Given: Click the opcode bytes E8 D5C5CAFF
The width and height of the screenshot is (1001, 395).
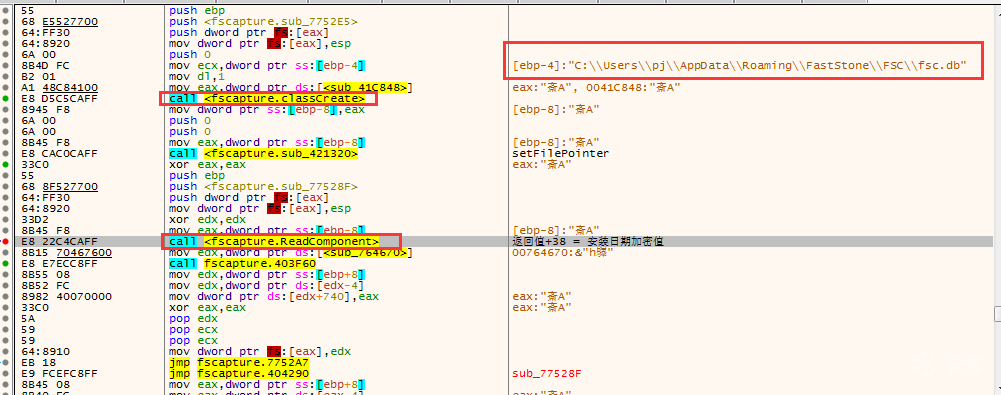Looking at the screenshot, I should click(x=59, y=99).
